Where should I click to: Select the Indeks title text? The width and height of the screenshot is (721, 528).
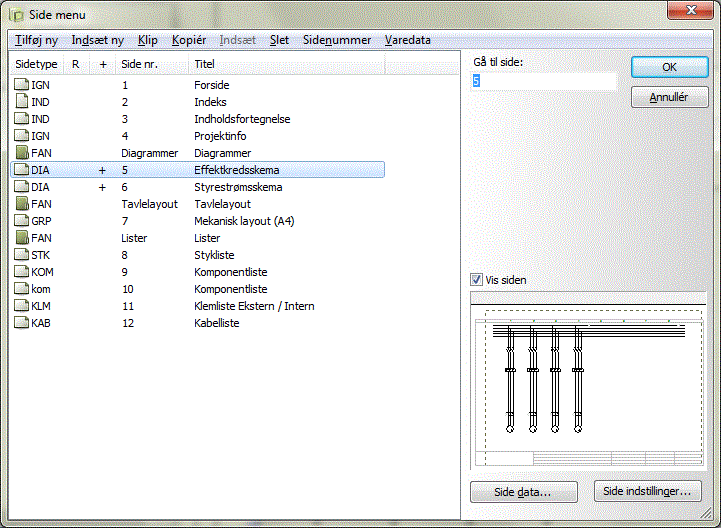[210, 102]
